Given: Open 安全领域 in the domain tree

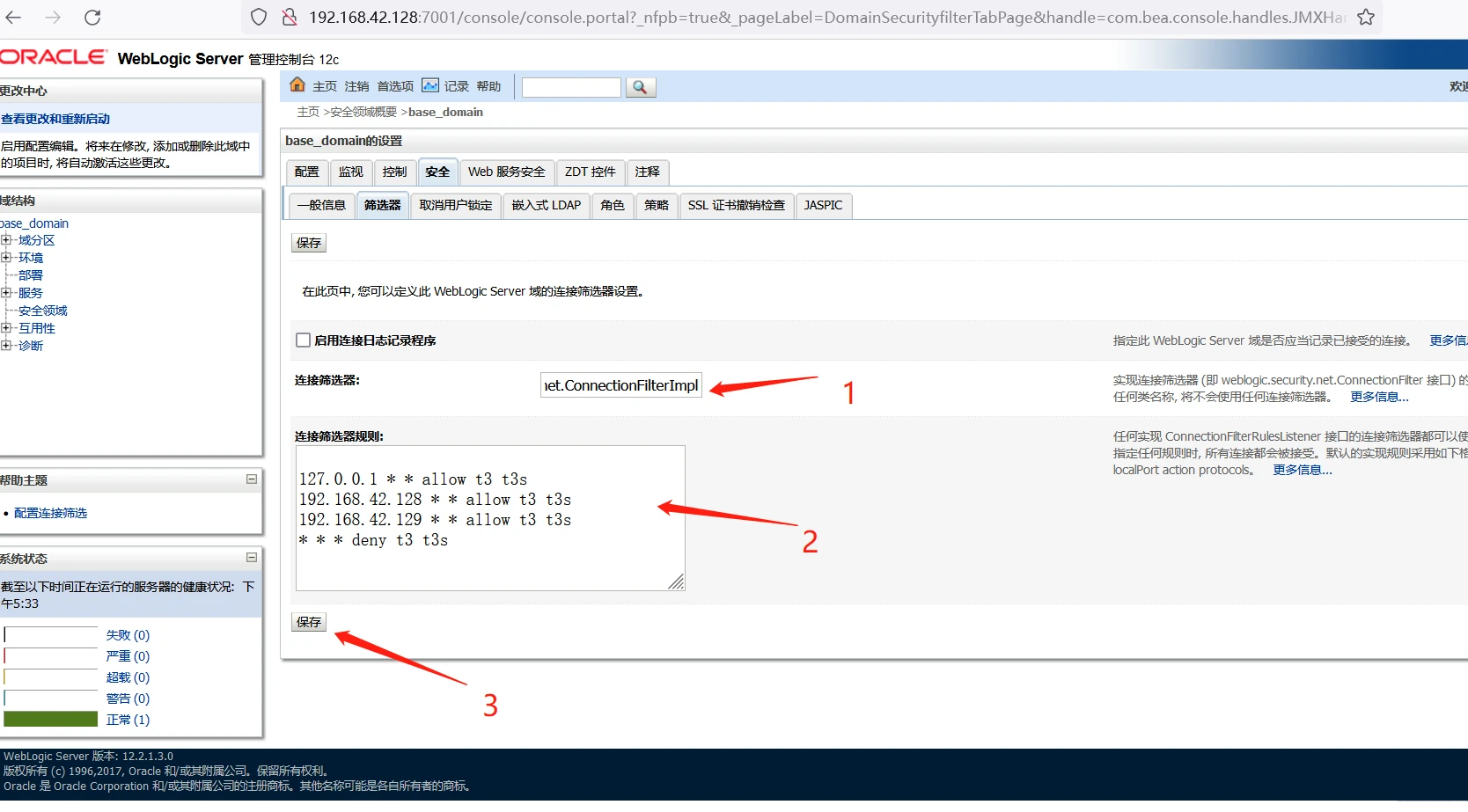Looking at the screenshot, I should pos(43,311).
